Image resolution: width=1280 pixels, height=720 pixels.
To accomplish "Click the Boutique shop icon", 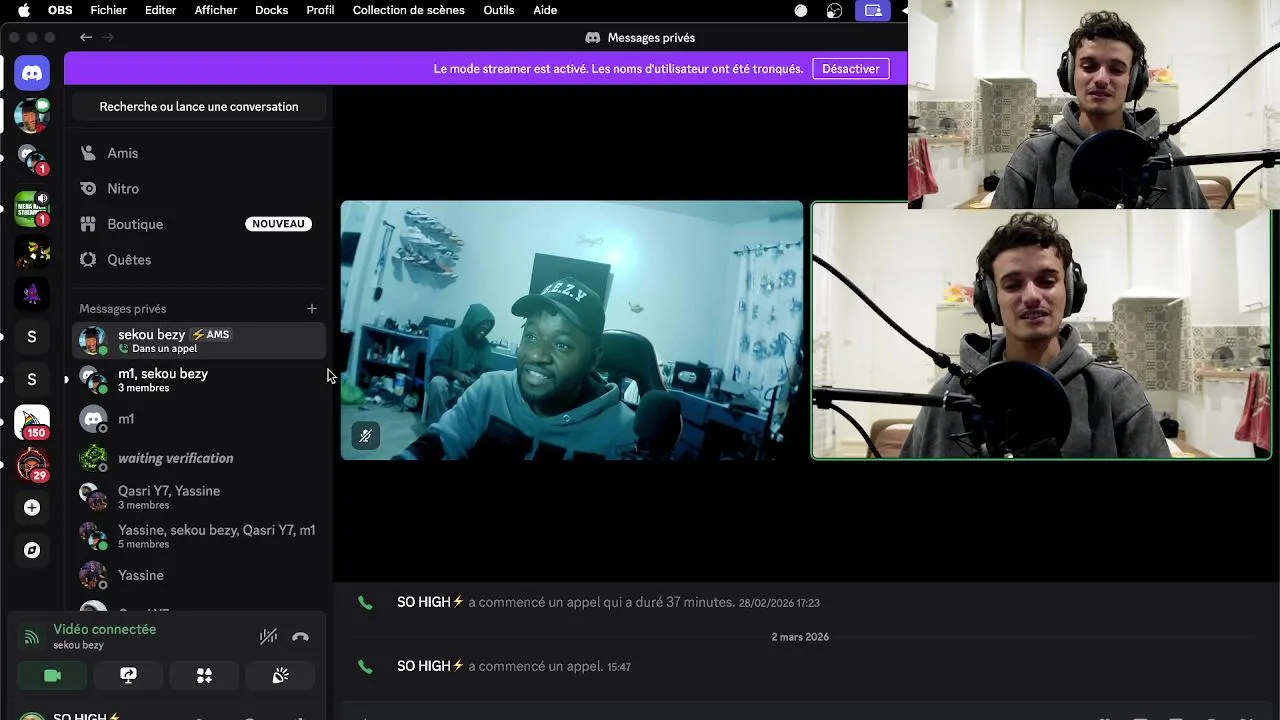I will tap(88, 224).
